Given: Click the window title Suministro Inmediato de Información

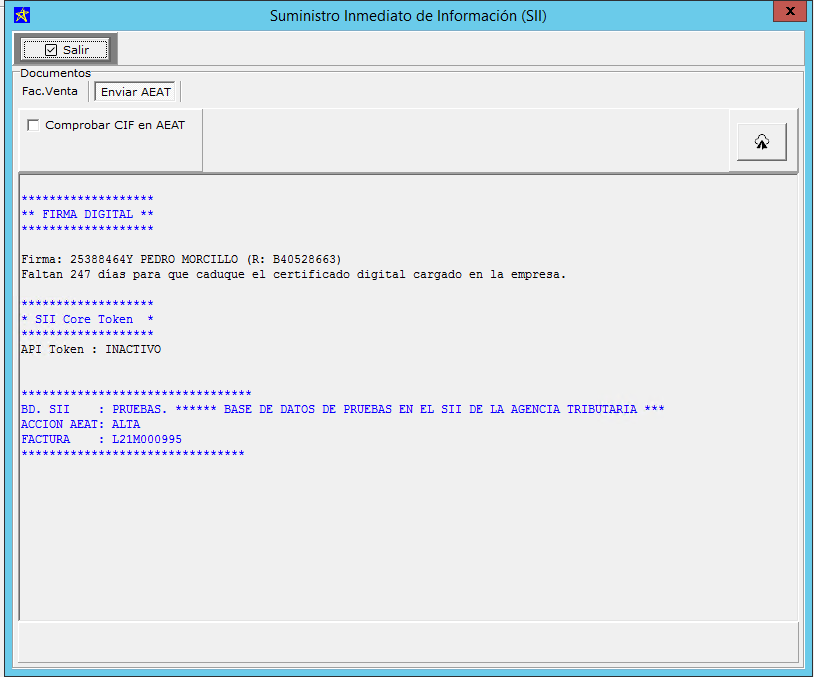Looking at the screenshot, I should click(x=408, y=15).
